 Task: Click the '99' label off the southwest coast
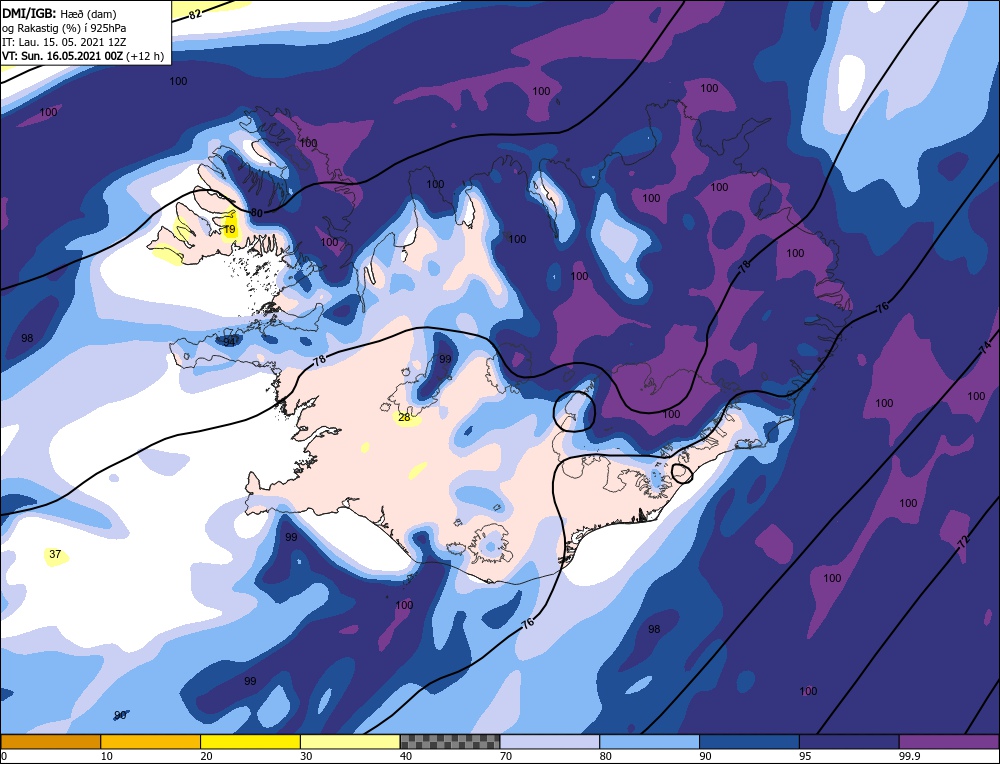(291, 538)
